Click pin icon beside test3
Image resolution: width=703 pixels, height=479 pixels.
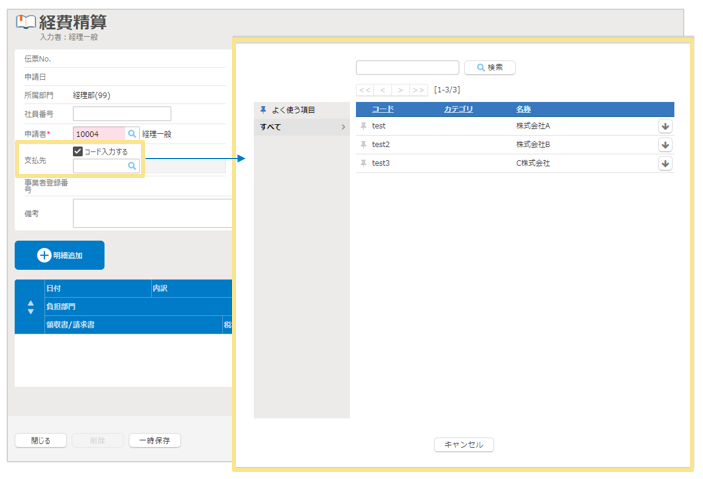[x=364, y=162]
